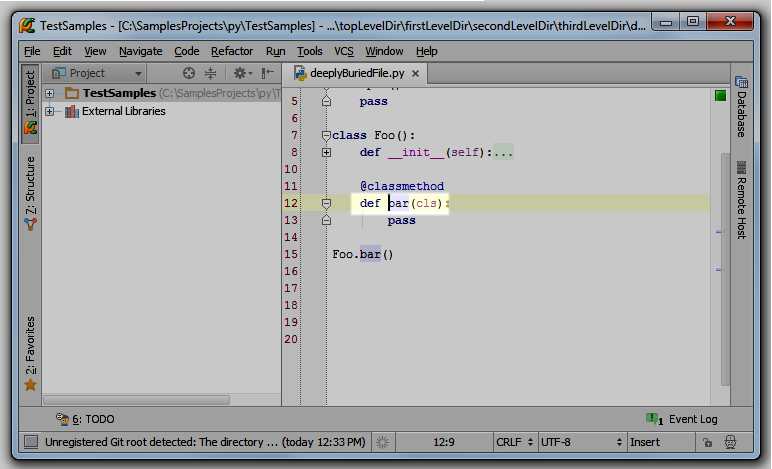This screenshot has width=772, height=469.
Task: Open the Refactor menu
Action: [232, 51]
